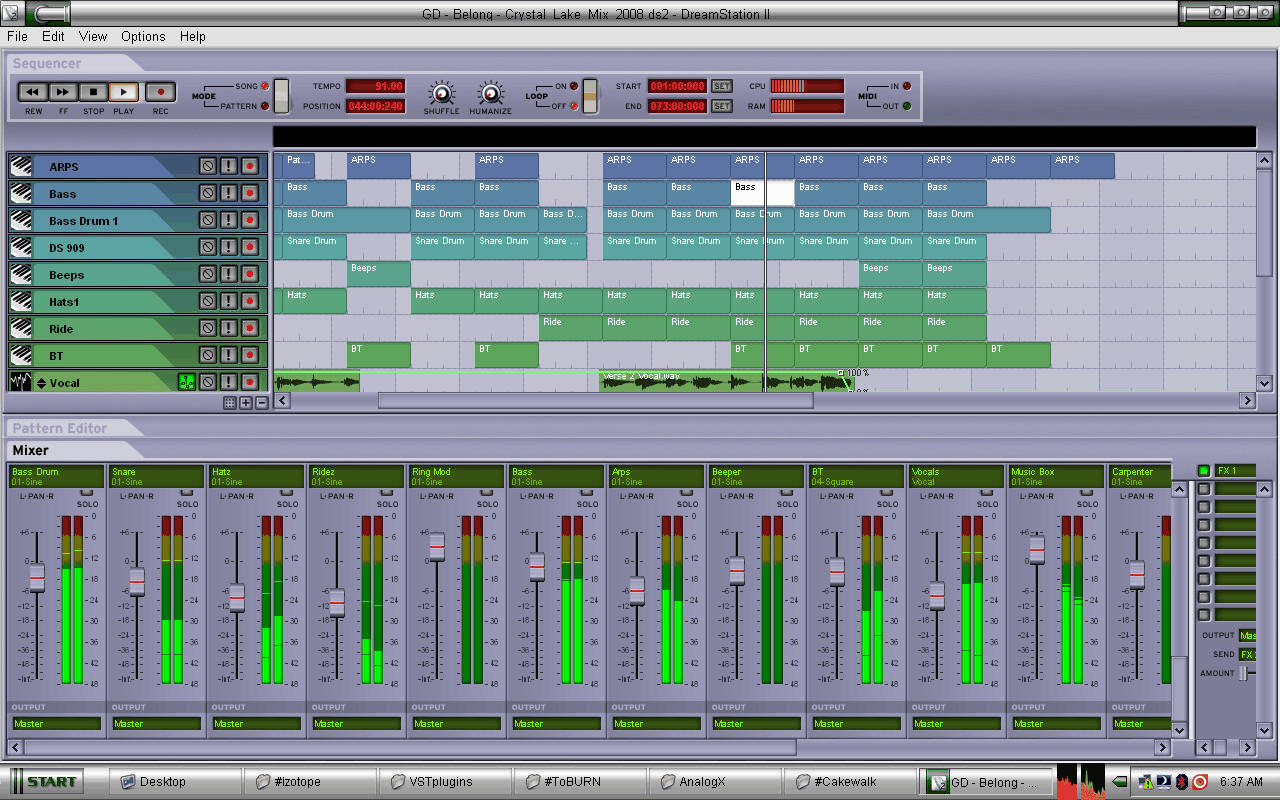The image size is (1280, 800).
Task: Click the Bluetooth icon in the system tray
Action: 1181,781
